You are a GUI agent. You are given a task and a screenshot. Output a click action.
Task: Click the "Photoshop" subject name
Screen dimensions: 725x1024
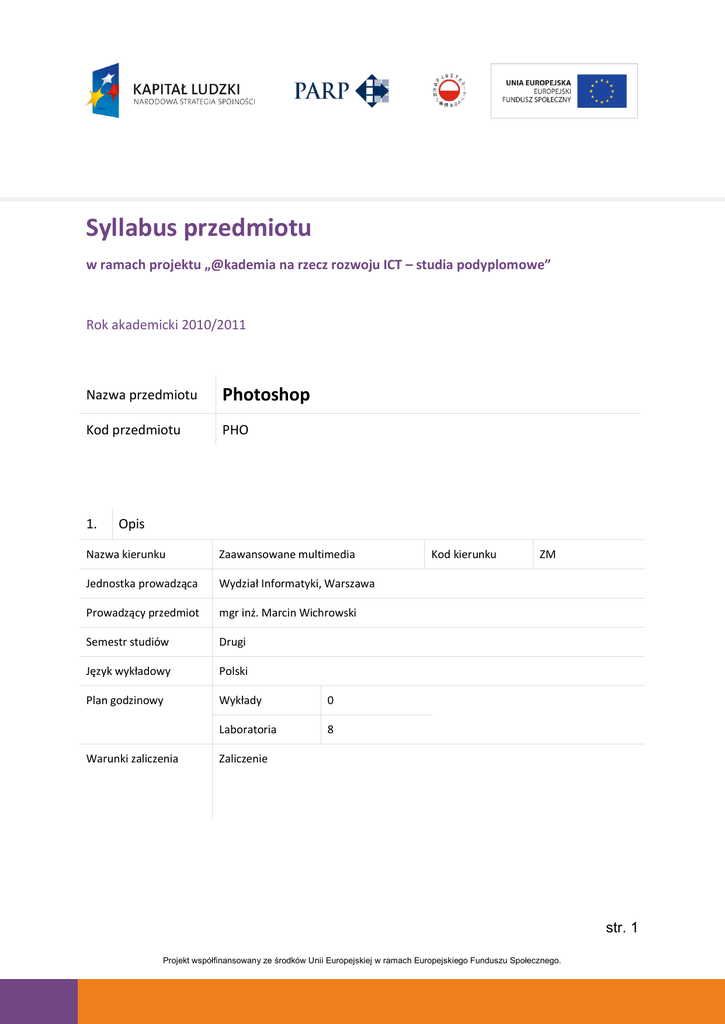coord(266,395)
